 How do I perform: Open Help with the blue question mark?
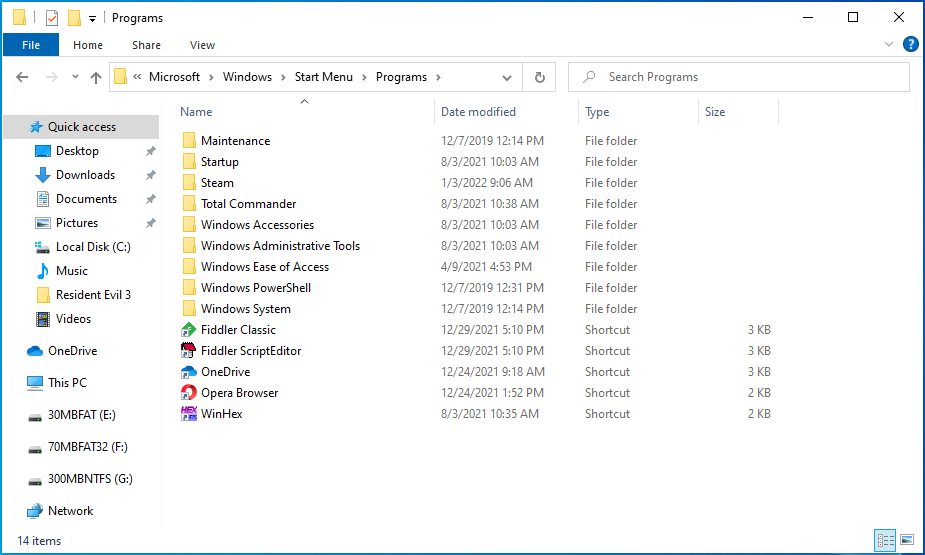pos(910,45)
